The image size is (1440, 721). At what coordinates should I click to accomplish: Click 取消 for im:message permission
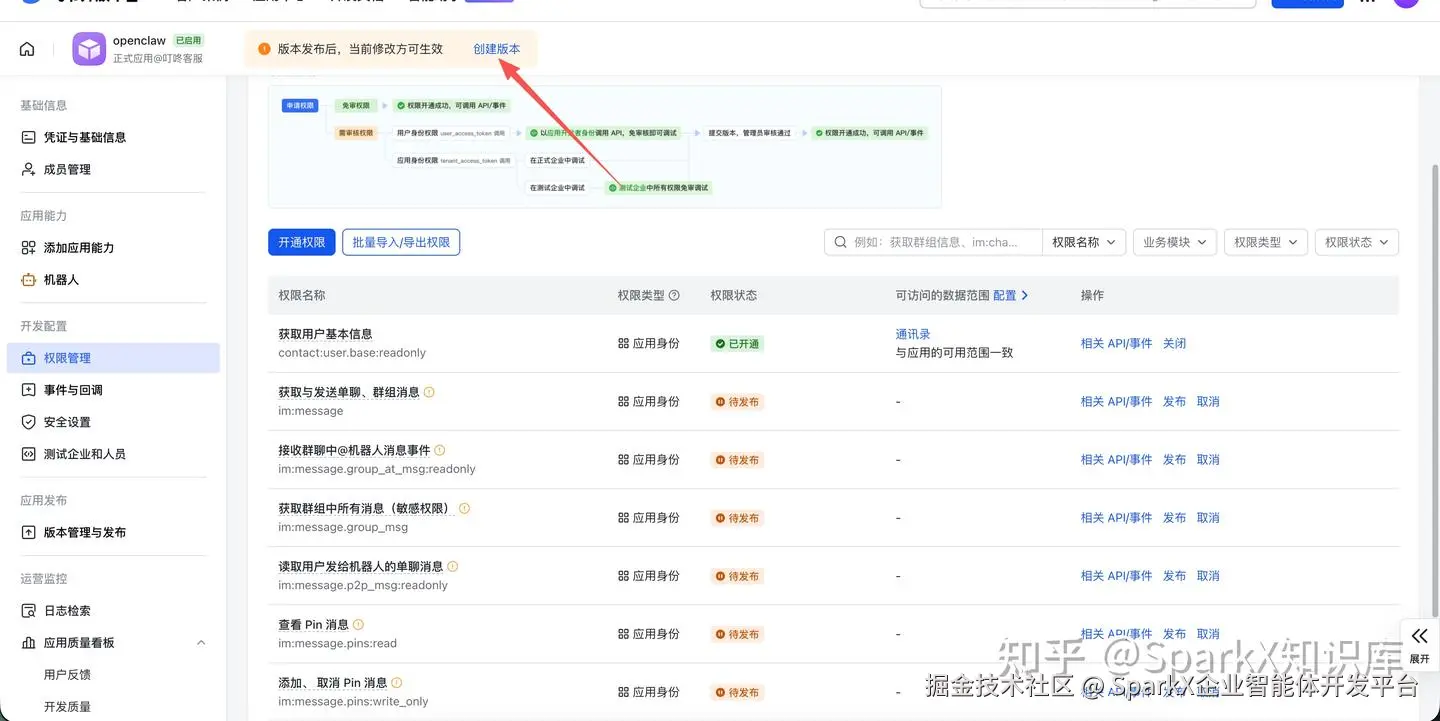click(x=1208, y=402)
